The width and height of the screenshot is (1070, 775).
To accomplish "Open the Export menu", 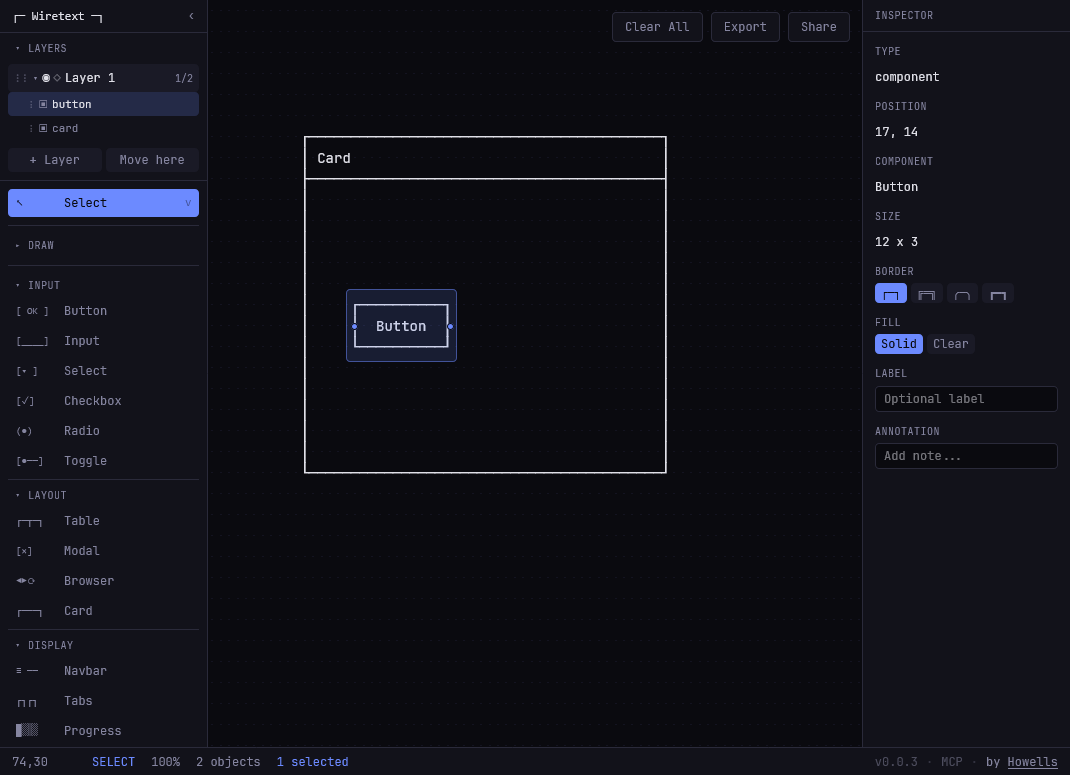I will [745, 27].
